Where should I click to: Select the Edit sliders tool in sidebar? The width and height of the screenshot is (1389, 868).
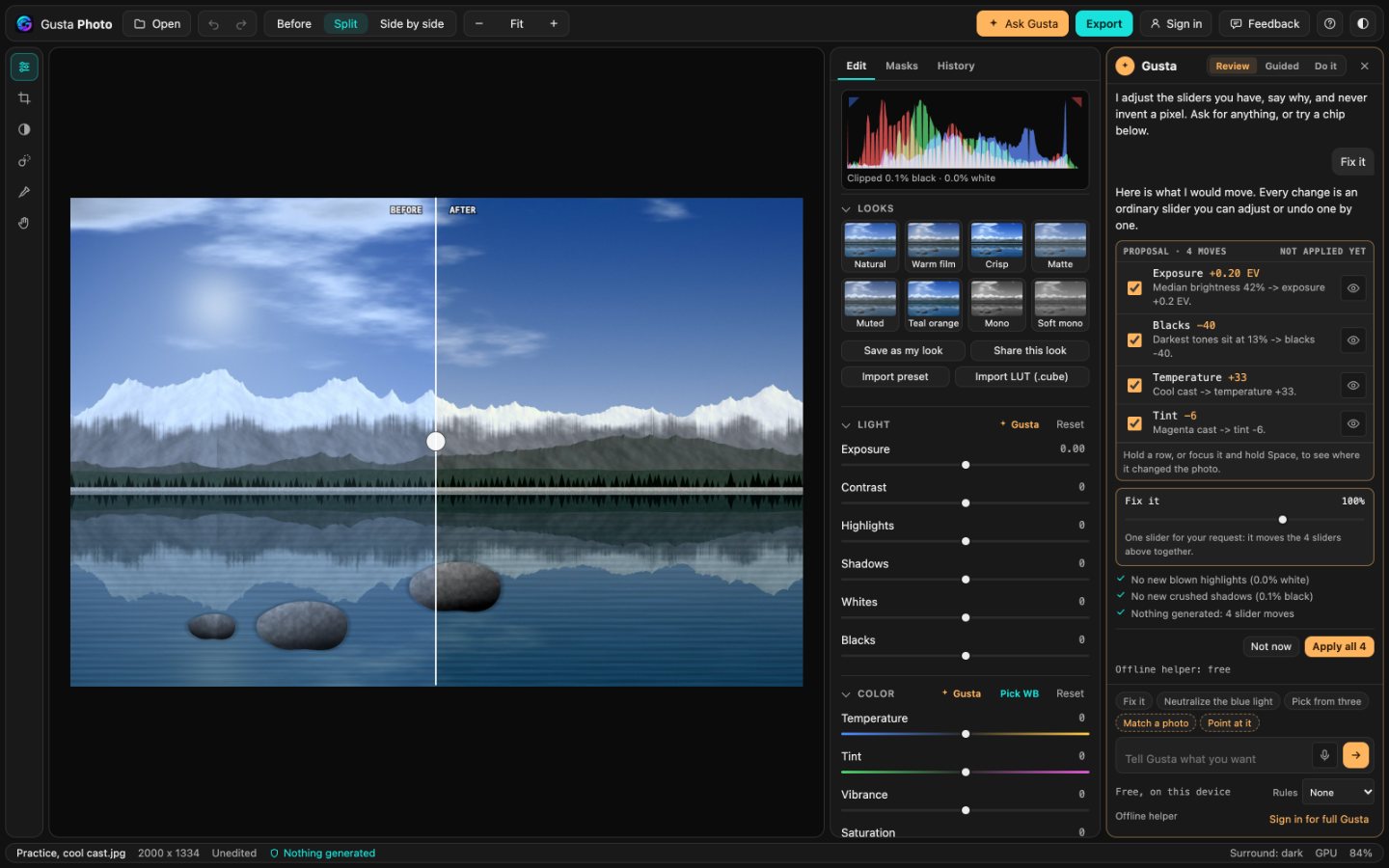point(24,67)
